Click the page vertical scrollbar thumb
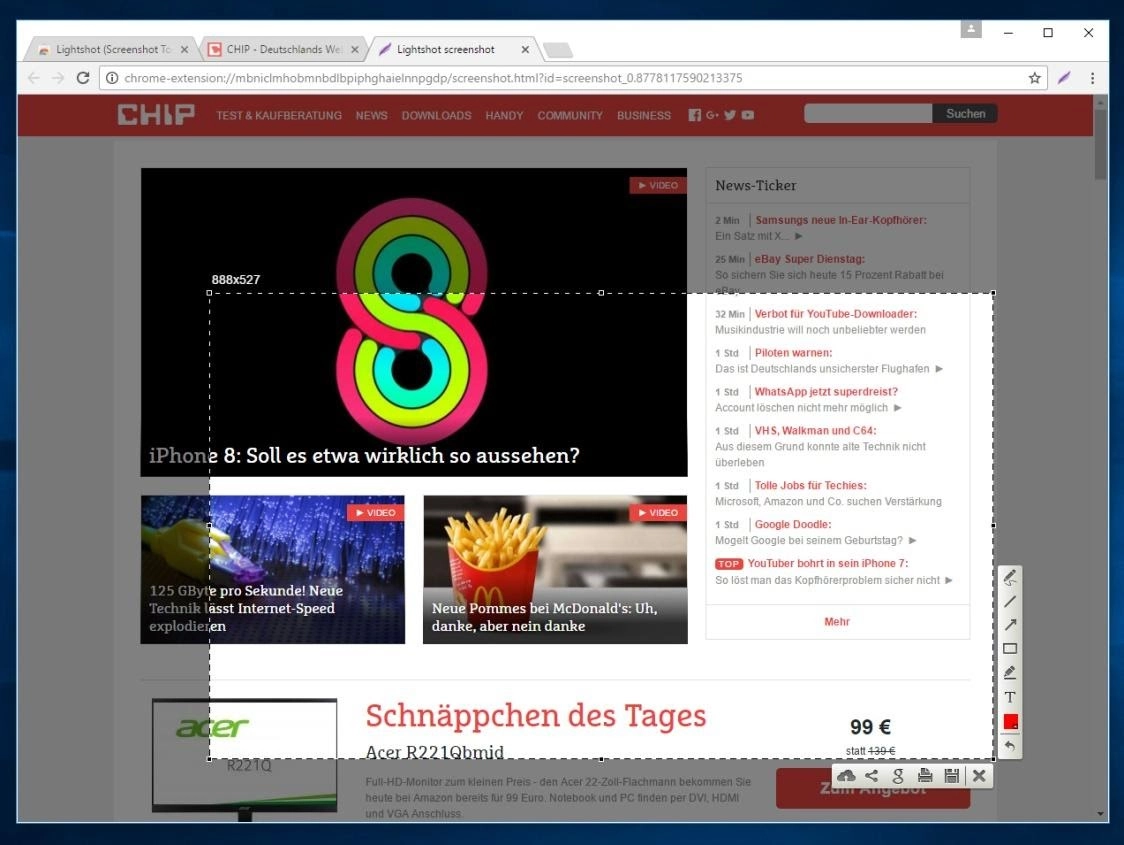The image size is (1124, 845). pos(1100,143)
